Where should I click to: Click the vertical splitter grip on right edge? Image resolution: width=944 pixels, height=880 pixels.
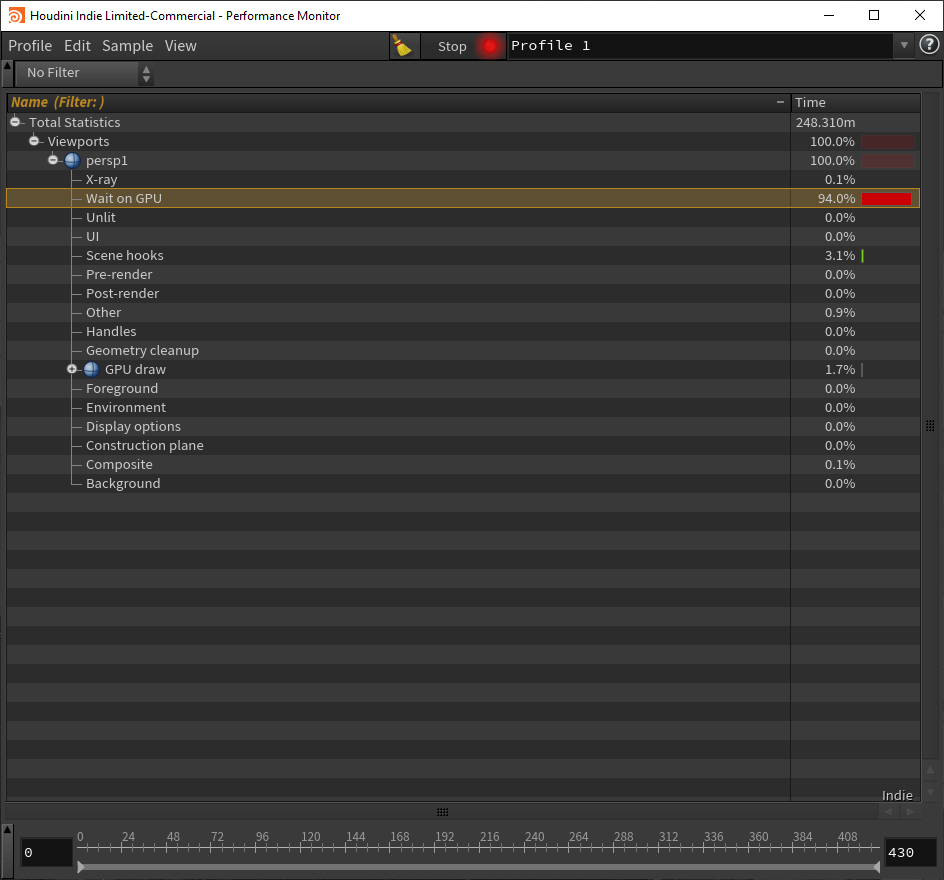click(x=930, y=426)
